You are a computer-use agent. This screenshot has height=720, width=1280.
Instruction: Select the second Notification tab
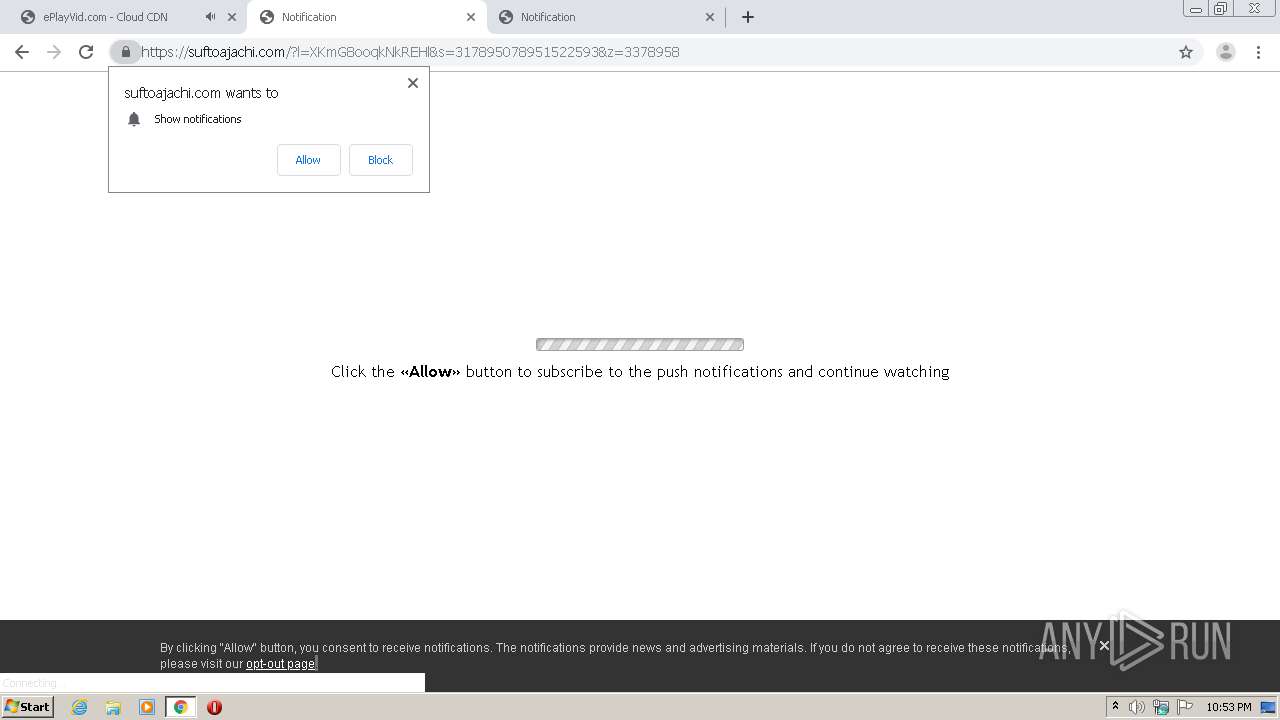click(367, 17)
